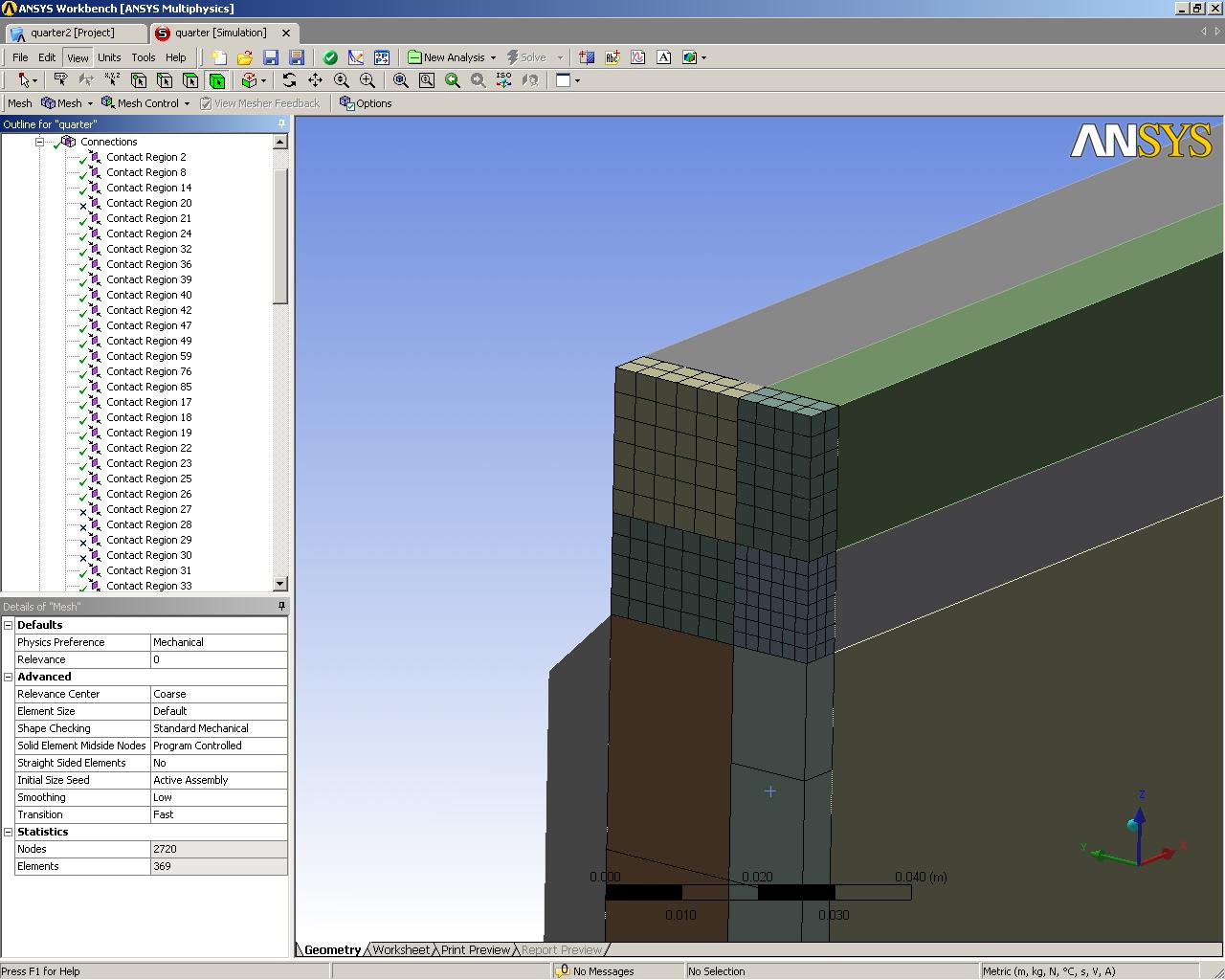Viewport: 1225px width, 980px height.
Task: Select the green body selection filter icon
Action: click(x=217, y=80)
